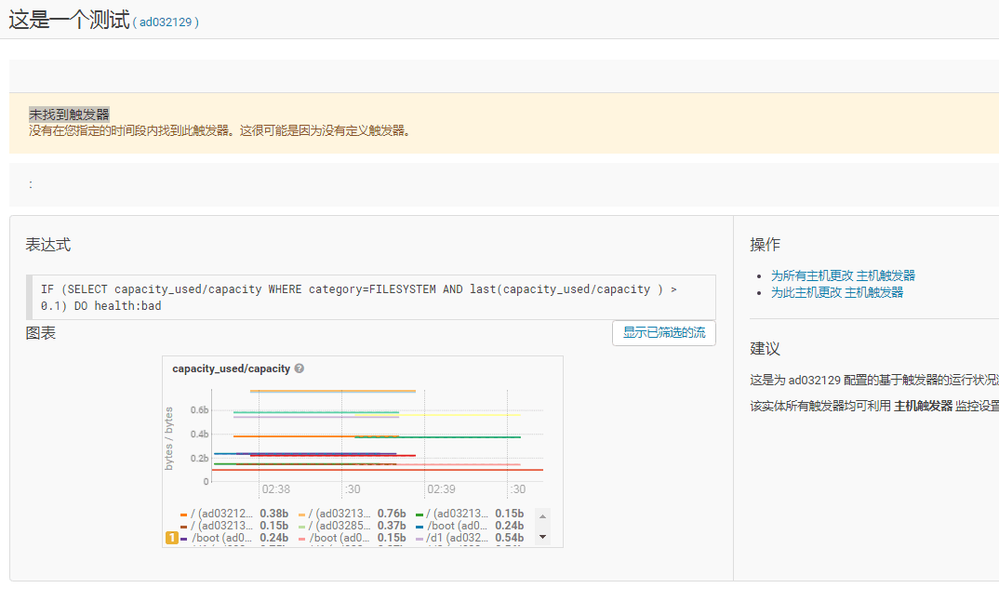This screenshot has height=590, width=999.
Task: Open the chart help question-mark icon
Action: [x=298, y=368]
